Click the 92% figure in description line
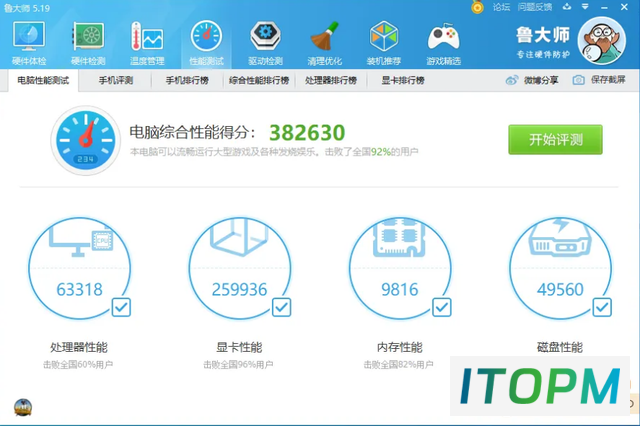The height and width of the screenshot is (426, 640). pos(381,152)
